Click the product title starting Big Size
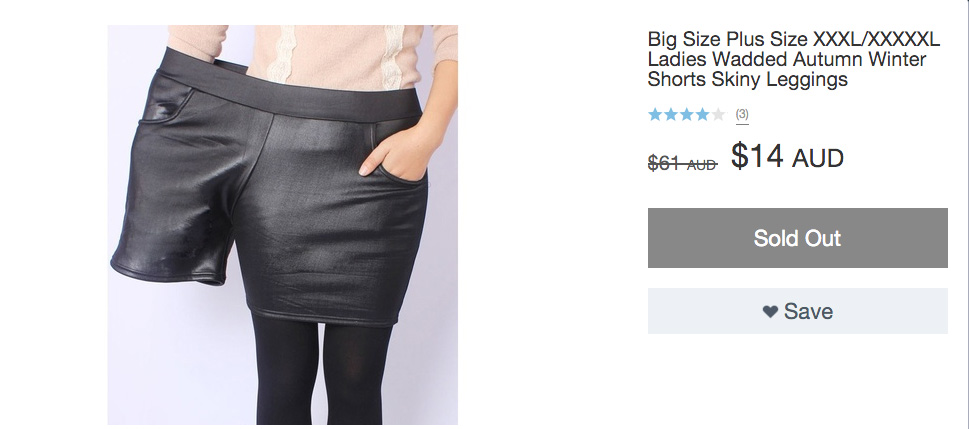Image resolution: width=969 pixels, height=429 pixels. 793,59
